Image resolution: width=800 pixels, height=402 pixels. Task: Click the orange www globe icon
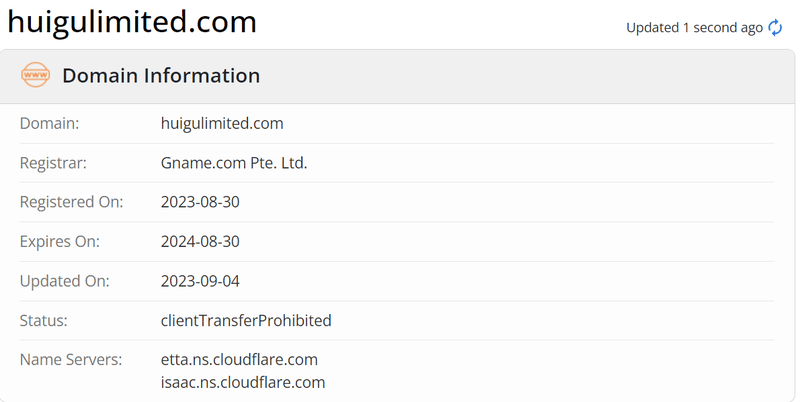point(35,75)
